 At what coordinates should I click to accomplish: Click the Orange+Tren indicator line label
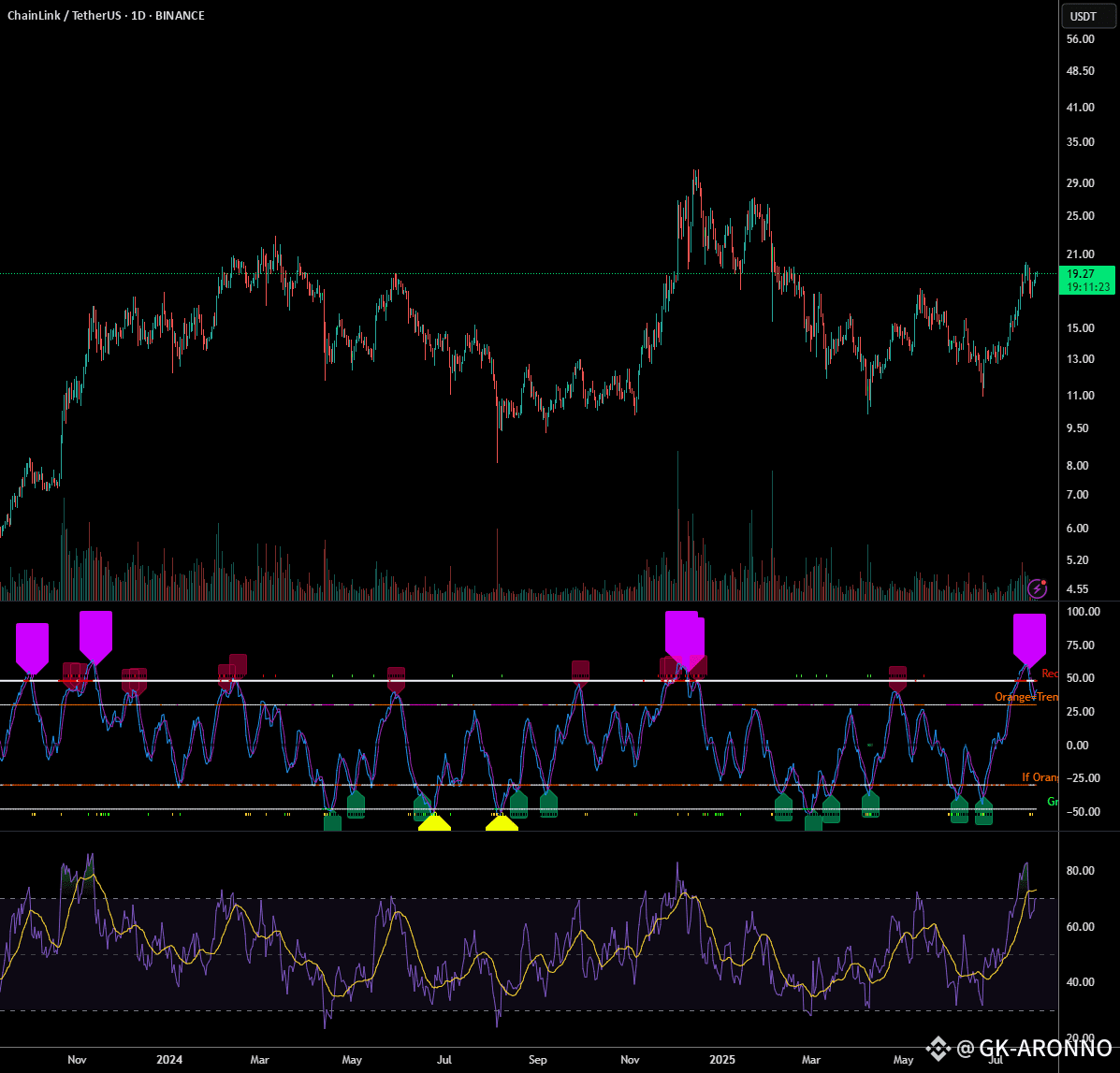(x=1026, y=697)
